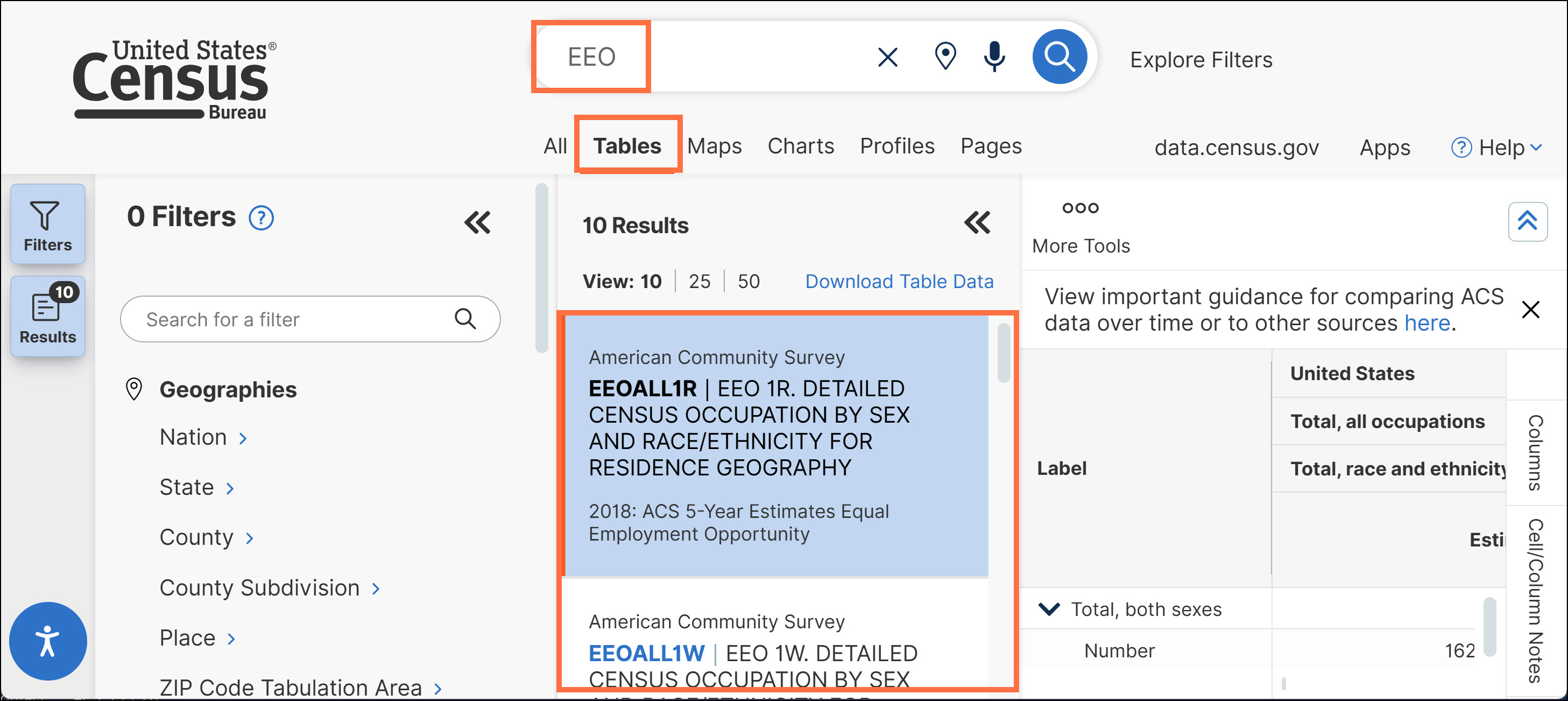Open the More Tools dots menu

tap(1080, 208)
